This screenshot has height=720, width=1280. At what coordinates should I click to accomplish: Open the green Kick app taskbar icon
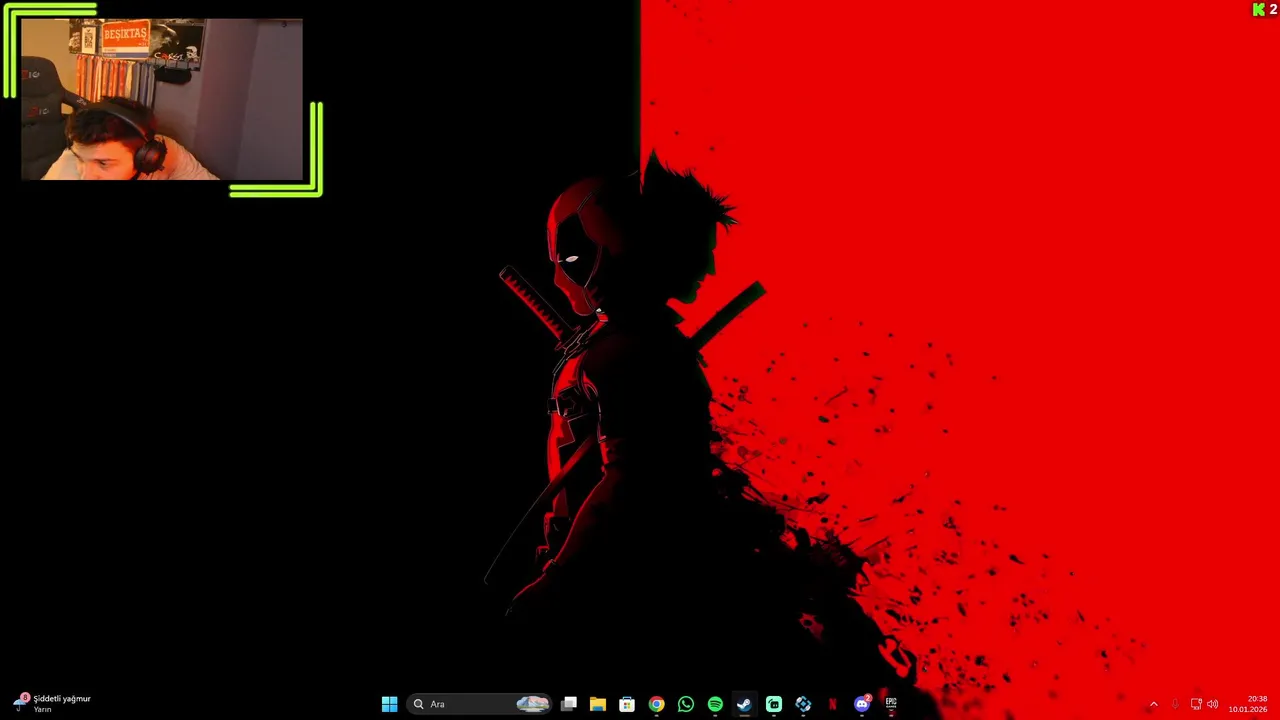(x=774, y=704)
